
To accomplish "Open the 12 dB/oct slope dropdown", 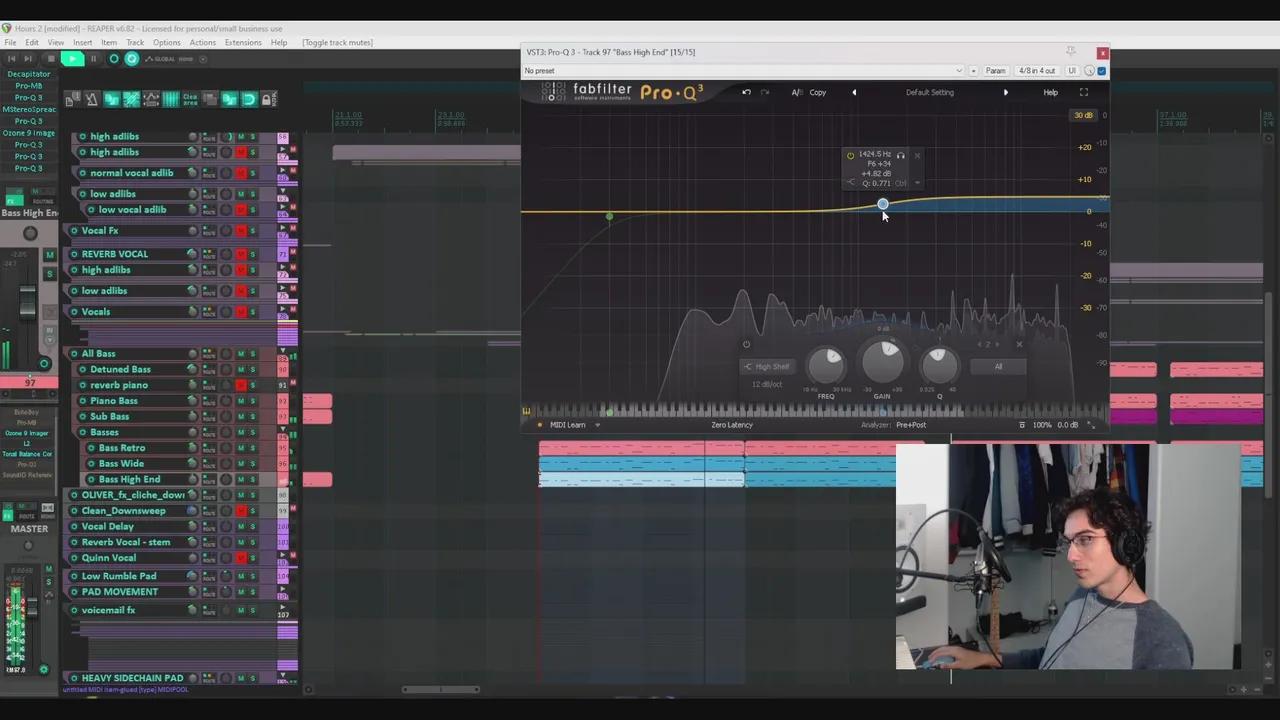I will click(x=767, y=385).
